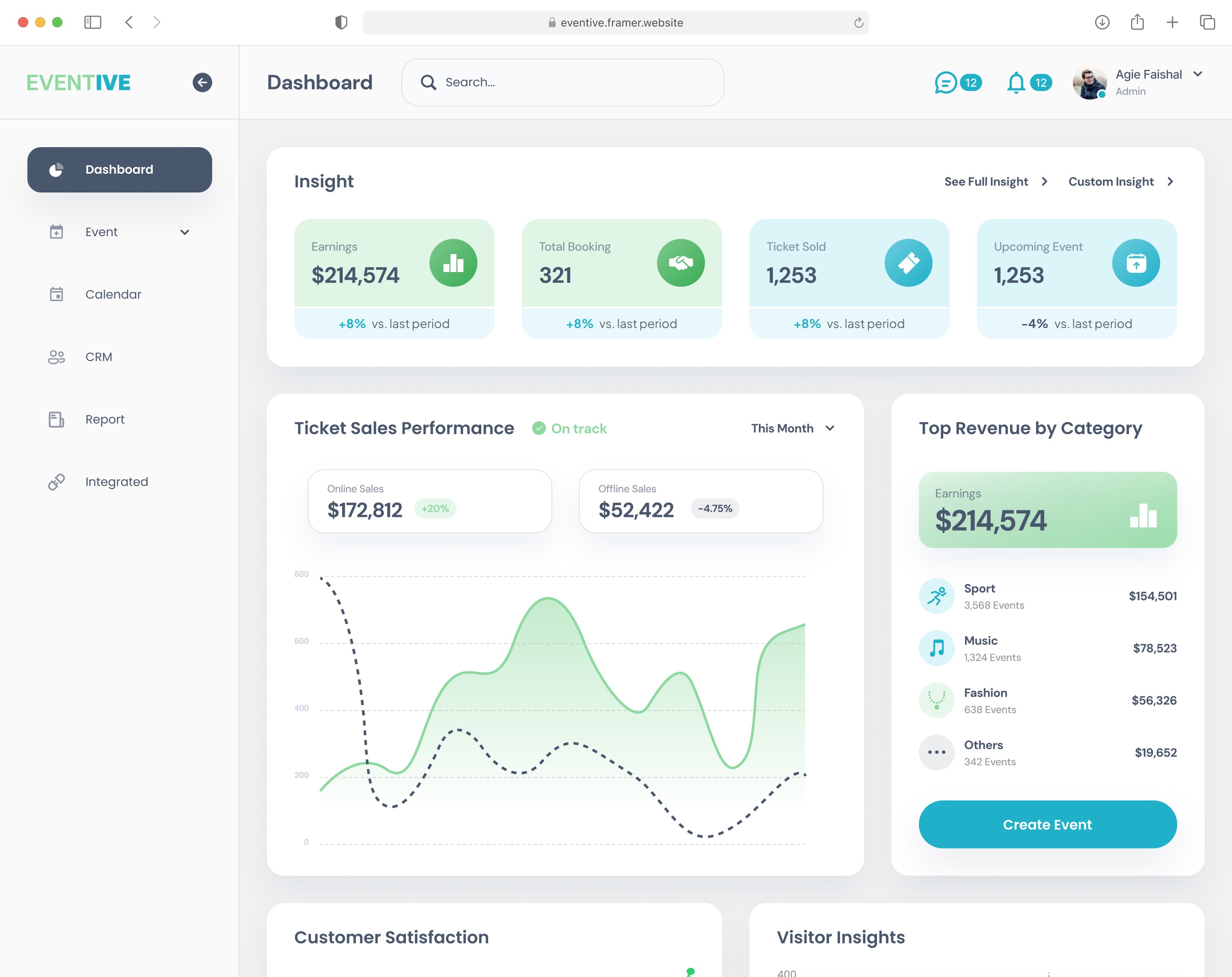1232x977 pixels.
Task: Click the Sport category running icon
Action: coord(936,596)
